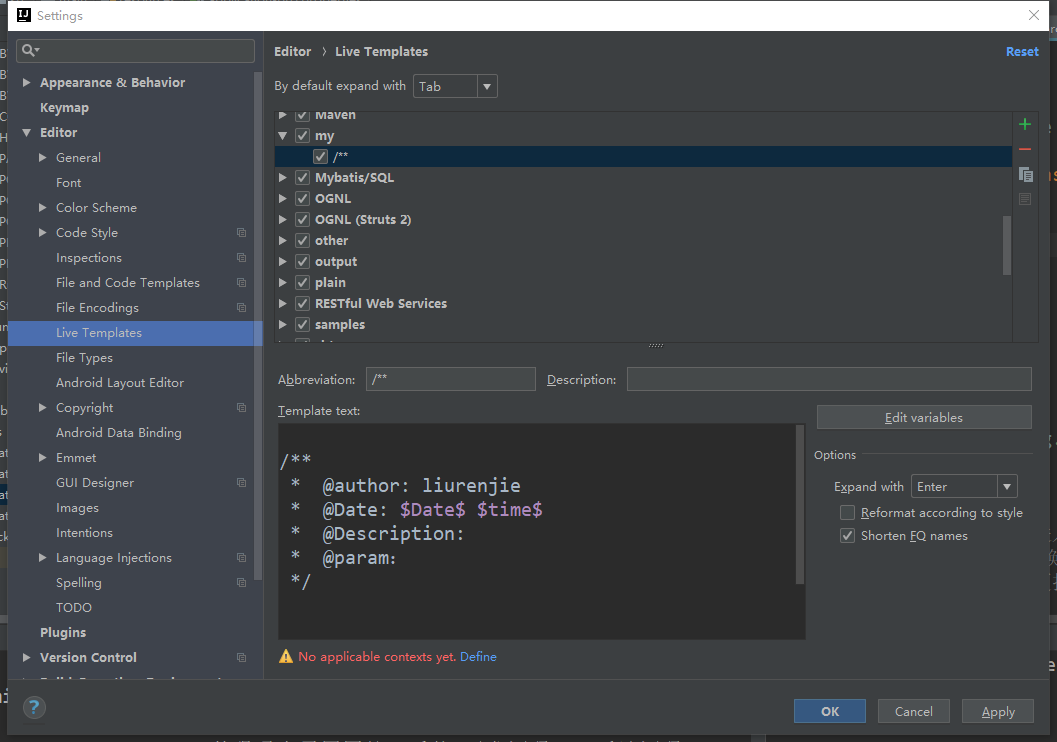Image resolution: width=1057 pixels, height=742 pixels.
Task: Click project-level icon beside Inspections
Action: [x=241, y=257]
